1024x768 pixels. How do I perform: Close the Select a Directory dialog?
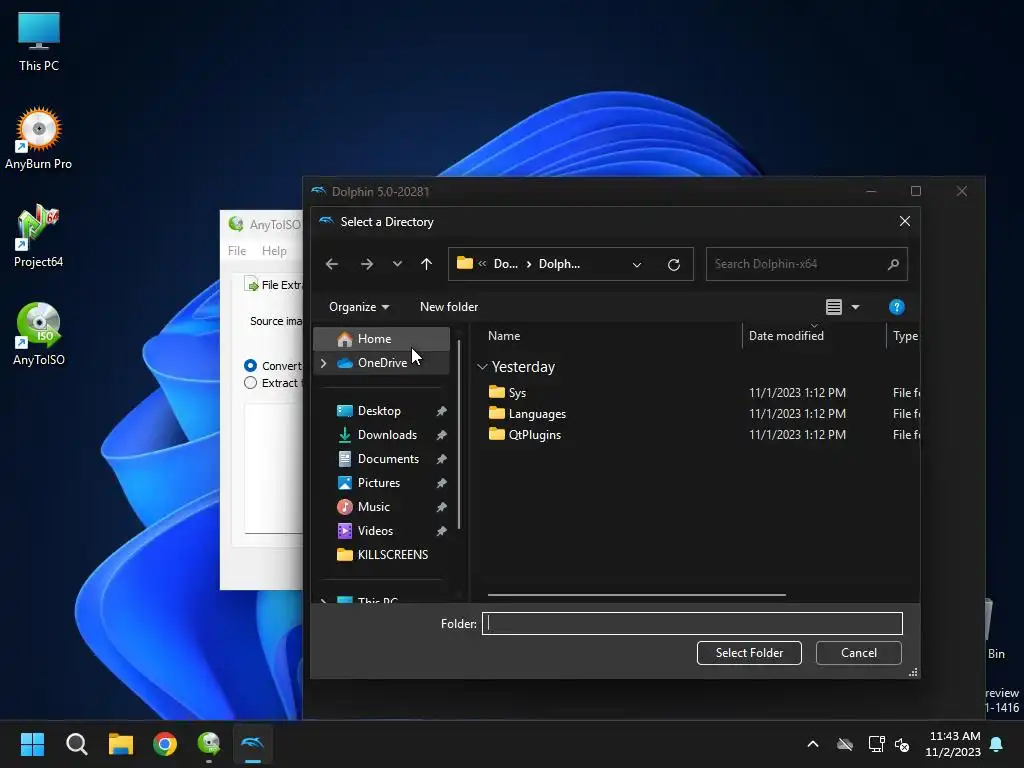click(x=904, y=221)
